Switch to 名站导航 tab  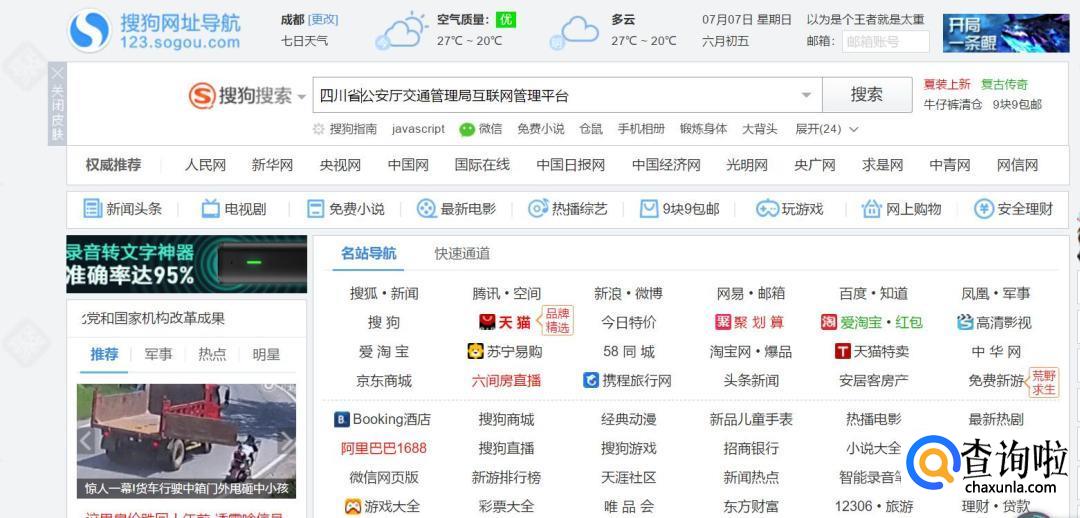368,253
